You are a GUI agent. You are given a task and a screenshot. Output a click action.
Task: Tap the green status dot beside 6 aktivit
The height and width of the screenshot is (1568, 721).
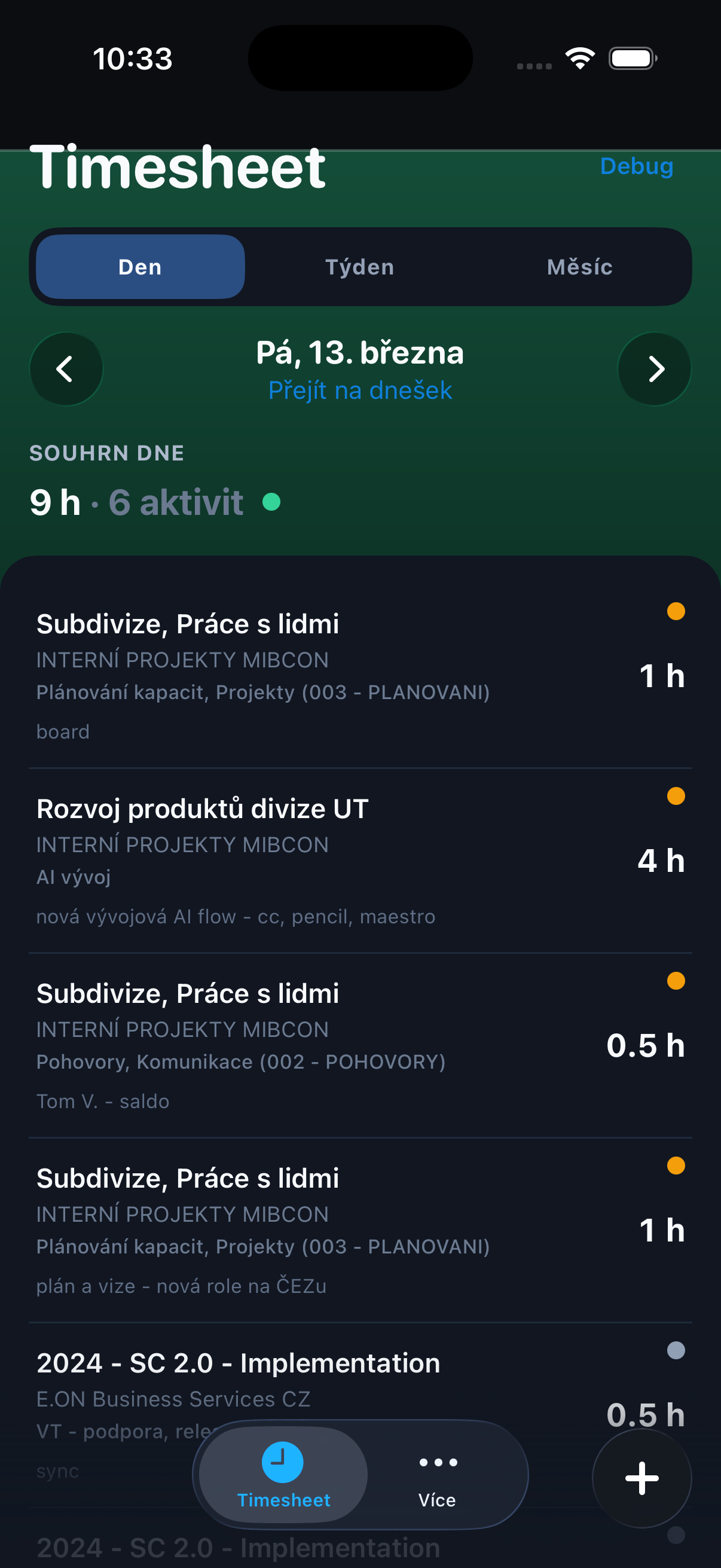tap(271, 502)
